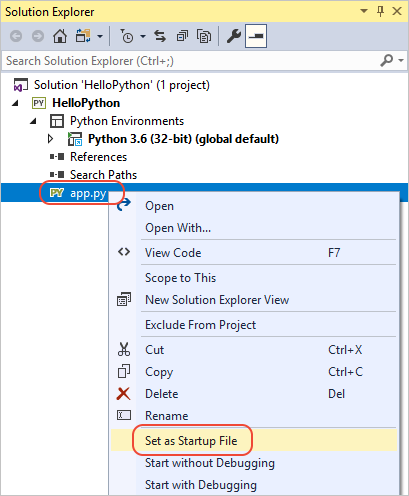The image size is (409, 496).
Task: Choose Delete in the context menu
Action: click(254, 394)
